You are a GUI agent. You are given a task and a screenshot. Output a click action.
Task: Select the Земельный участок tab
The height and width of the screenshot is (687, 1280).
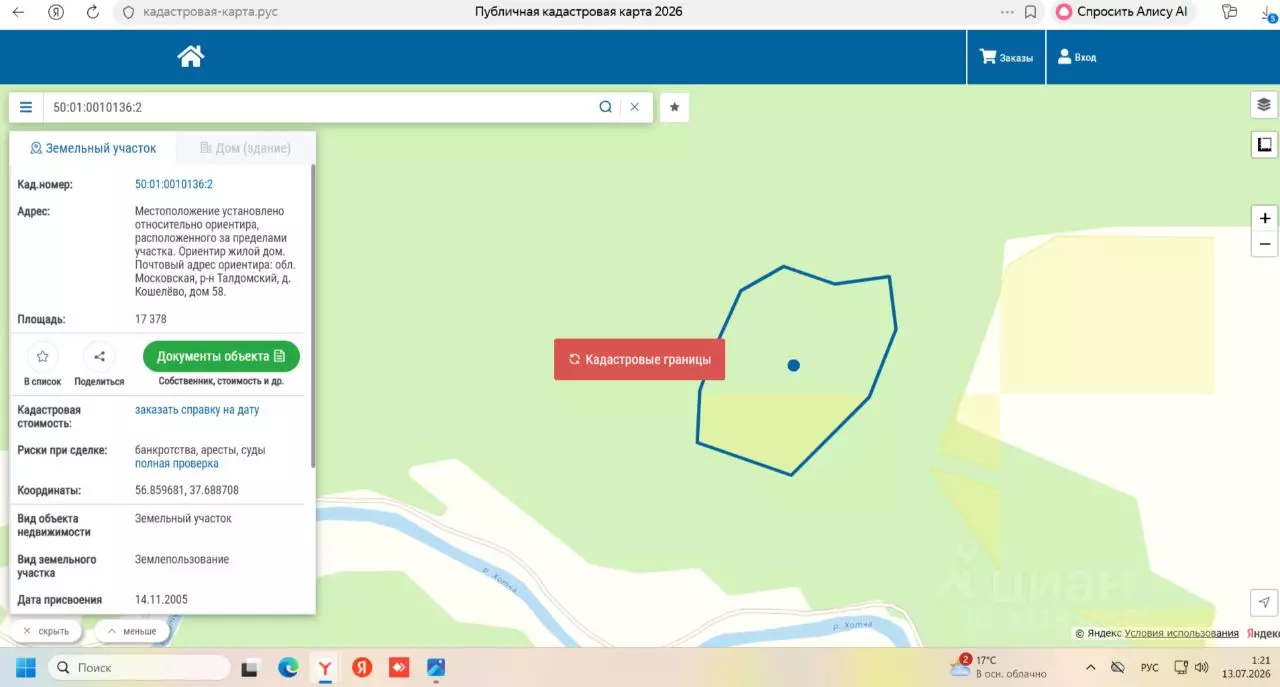click(93, 148)
